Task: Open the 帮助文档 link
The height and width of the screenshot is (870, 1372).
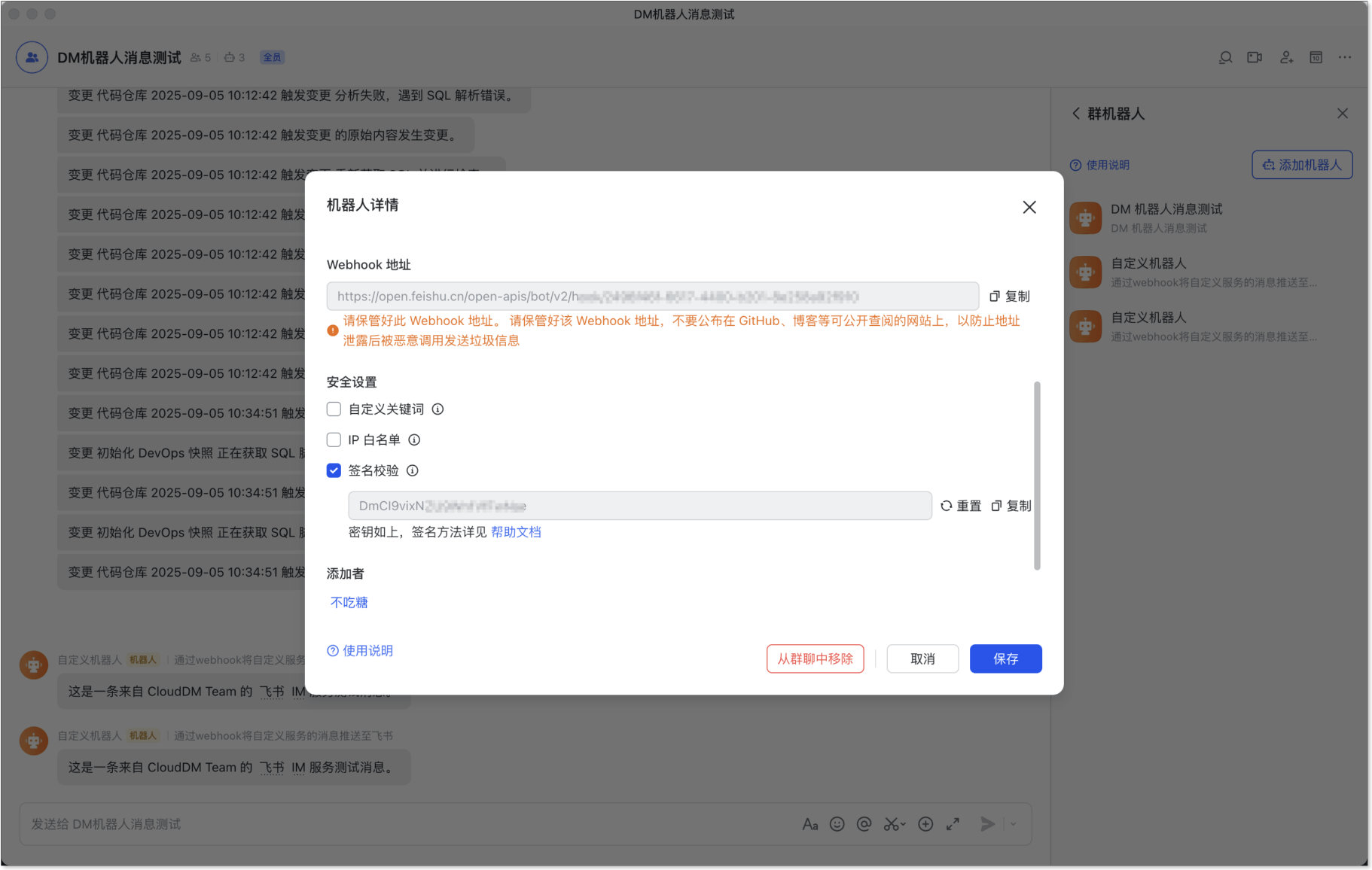Action: point(516,532)
